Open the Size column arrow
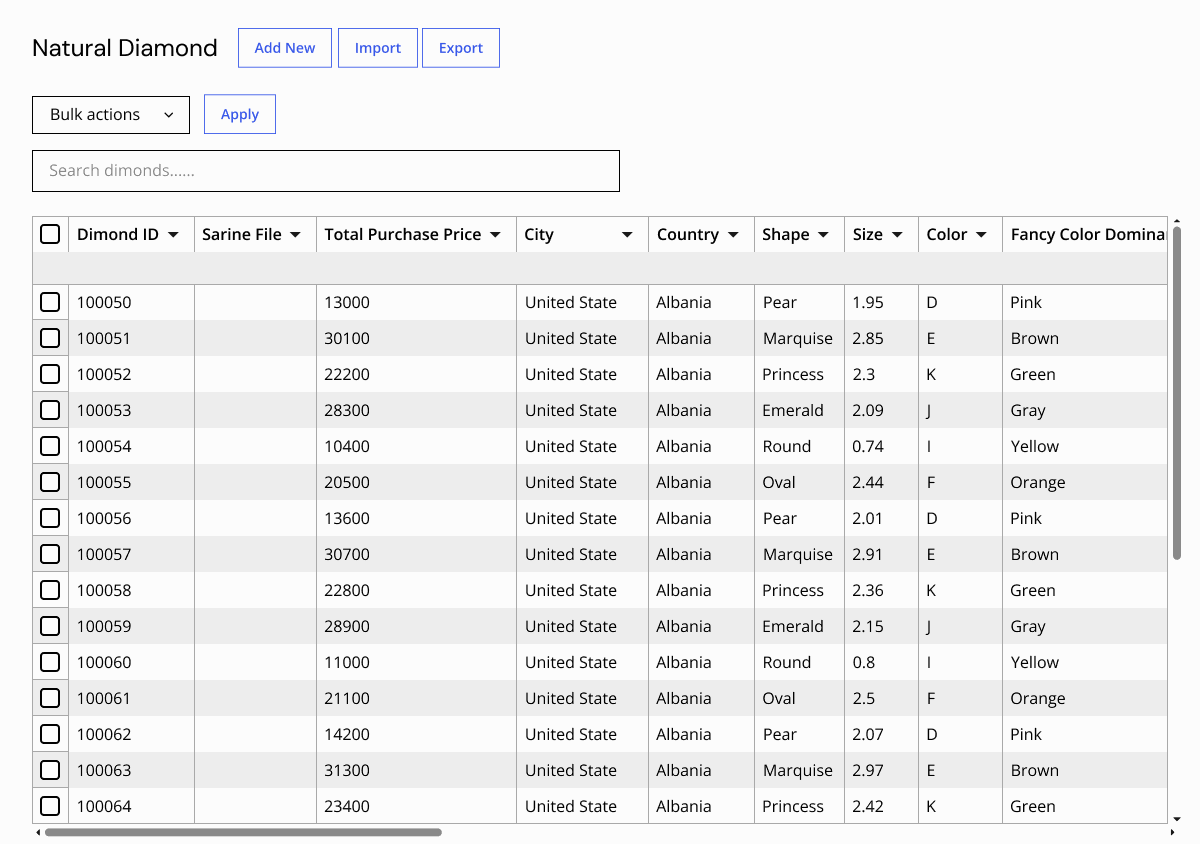The width and height of the screenshot is (1200, 844). tap(897, 235)
